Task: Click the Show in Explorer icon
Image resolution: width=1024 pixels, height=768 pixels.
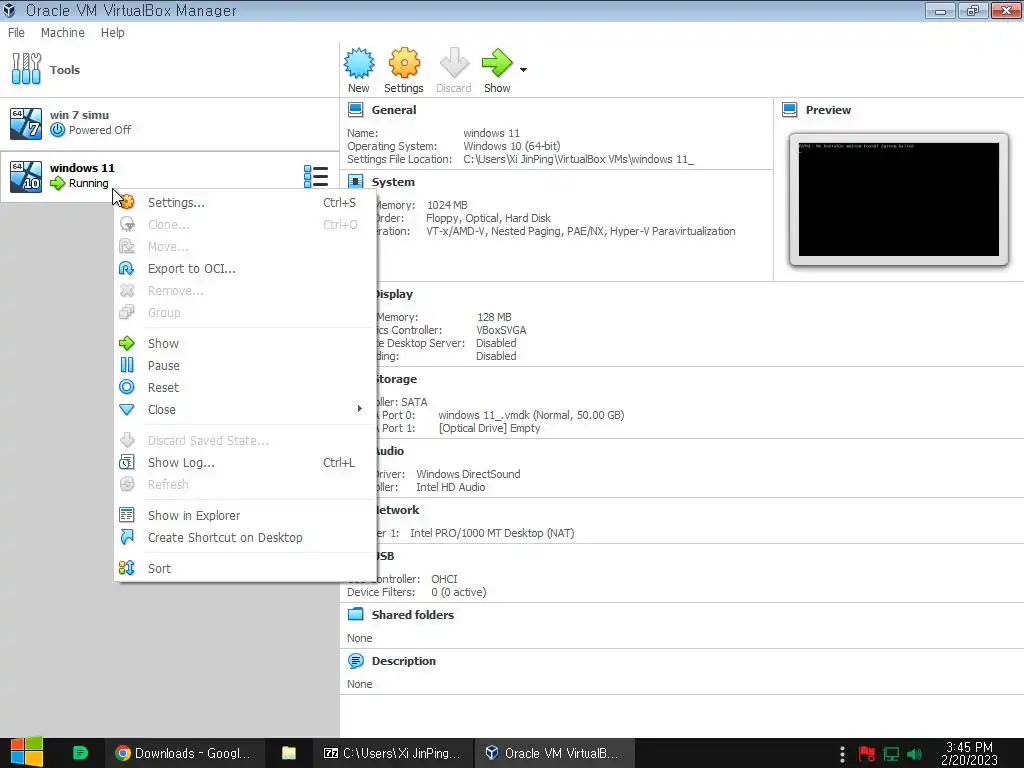Action: [127, 515]
